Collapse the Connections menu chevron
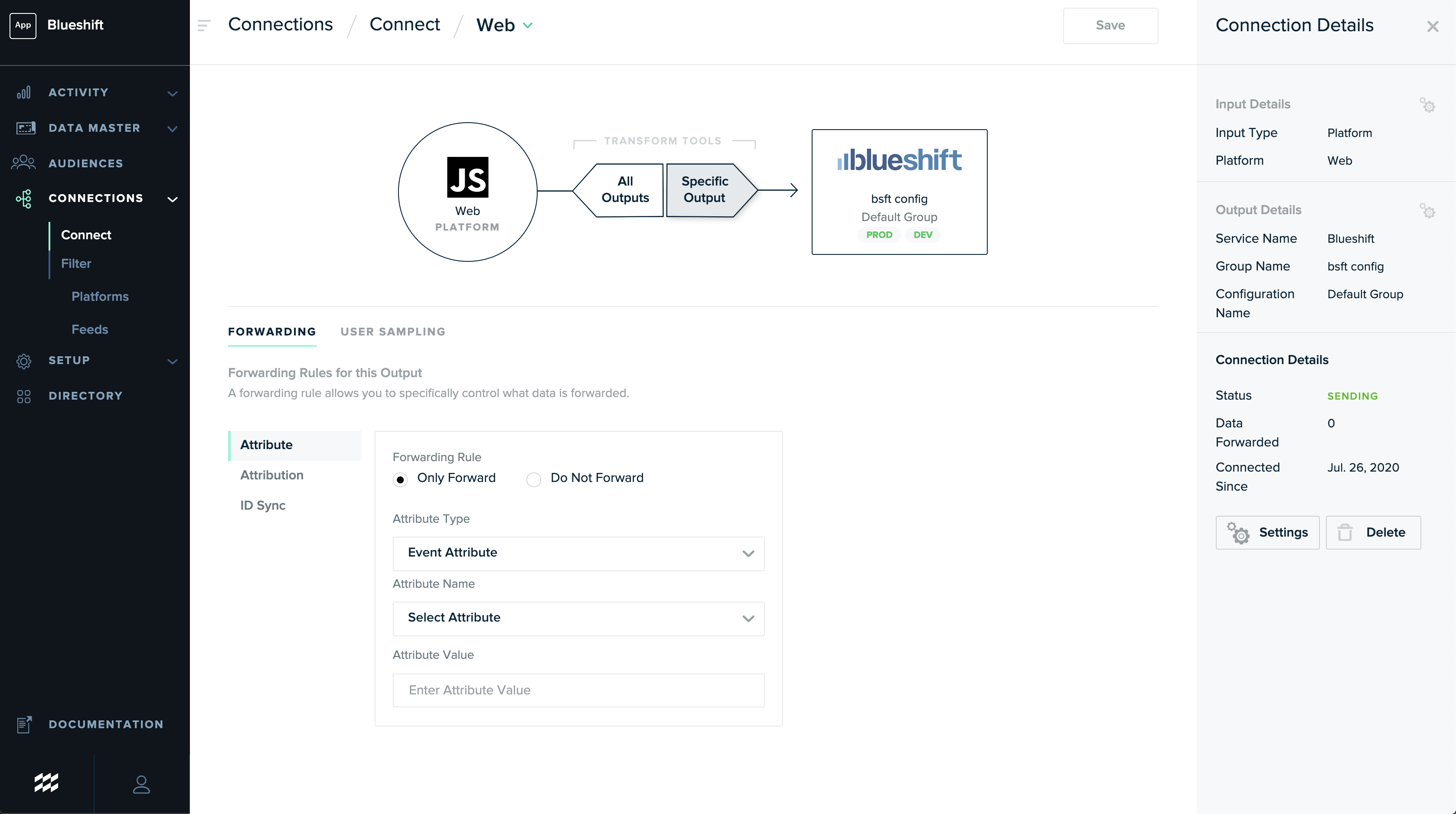Image resolution: width=1456 pixels, height=814 pixels. (173, 199)
